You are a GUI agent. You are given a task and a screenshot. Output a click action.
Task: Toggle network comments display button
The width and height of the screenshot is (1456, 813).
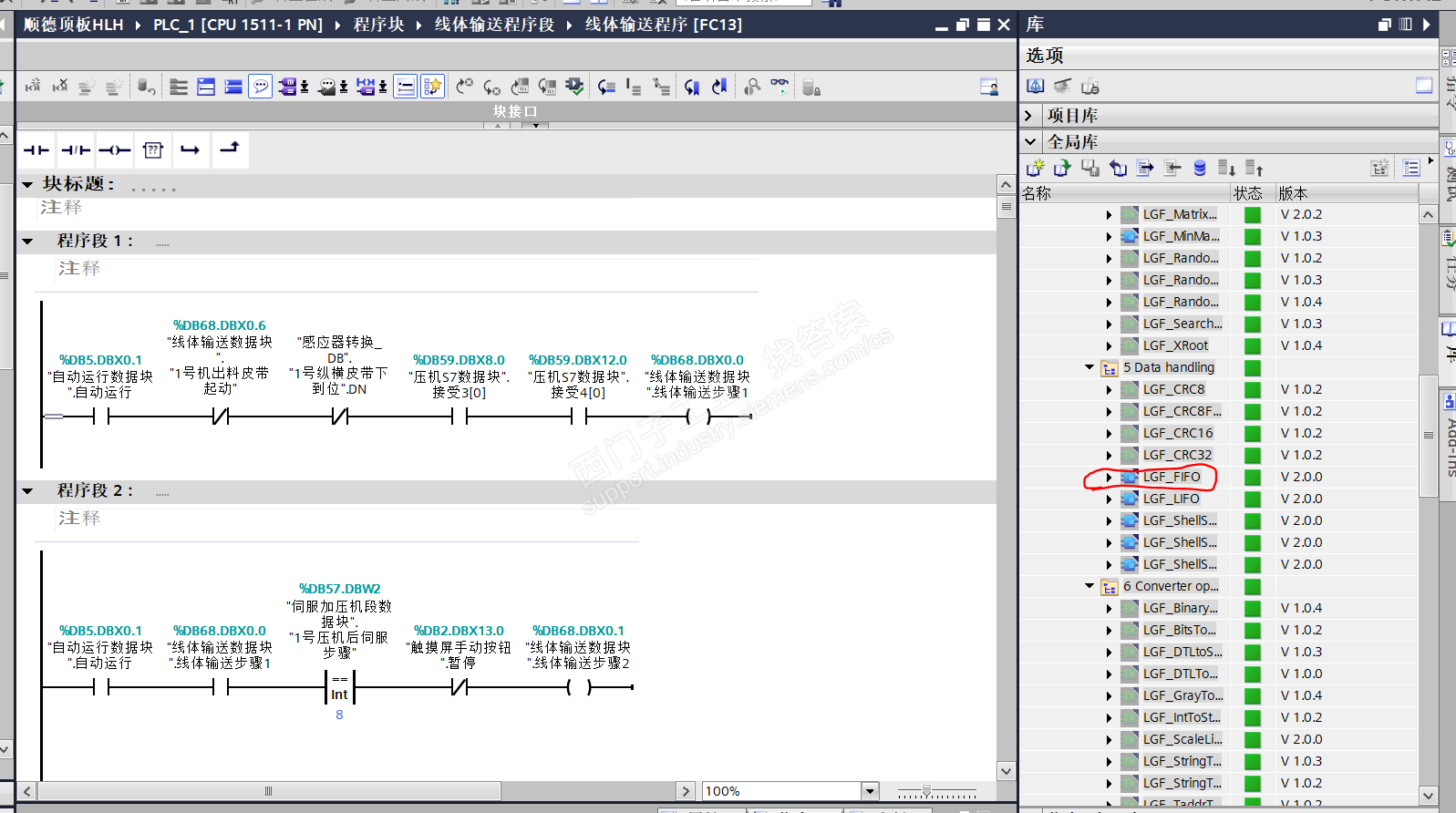[261, 87]
